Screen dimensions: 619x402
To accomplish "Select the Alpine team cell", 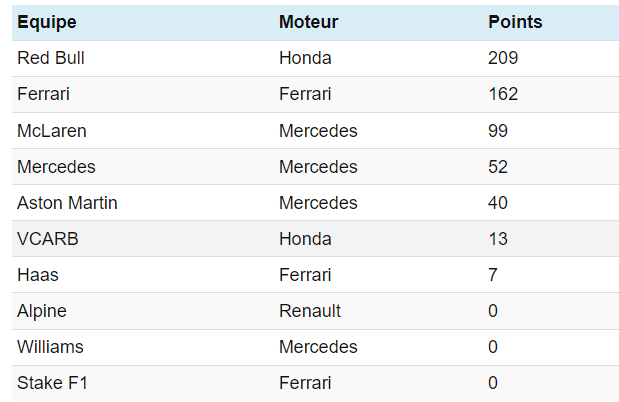I will pos(42,311).
